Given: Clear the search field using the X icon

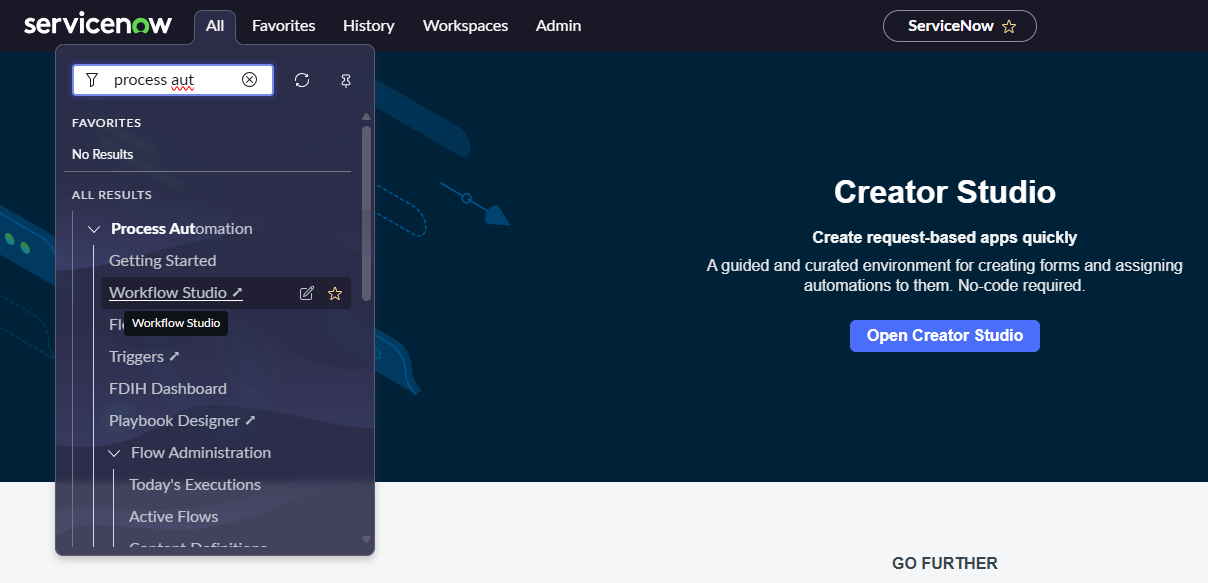Looking at the screenshot, I should click(249, 80).
